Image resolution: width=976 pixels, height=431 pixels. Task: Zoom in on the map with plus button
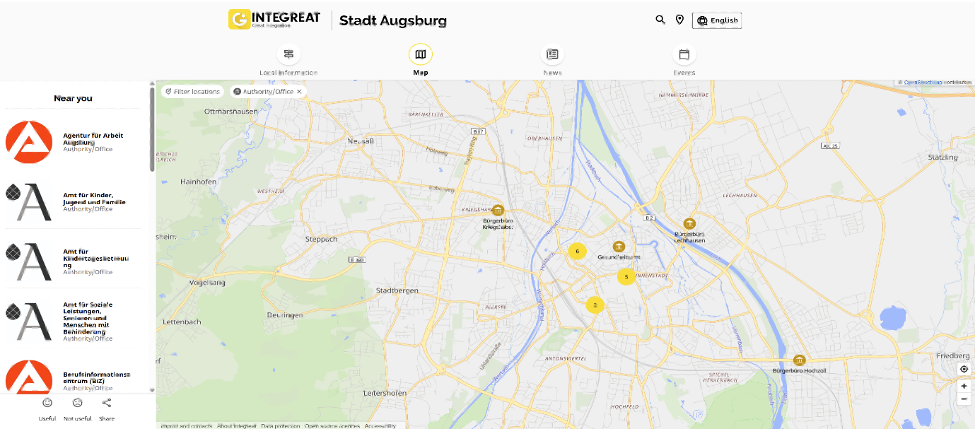point(964,385)
